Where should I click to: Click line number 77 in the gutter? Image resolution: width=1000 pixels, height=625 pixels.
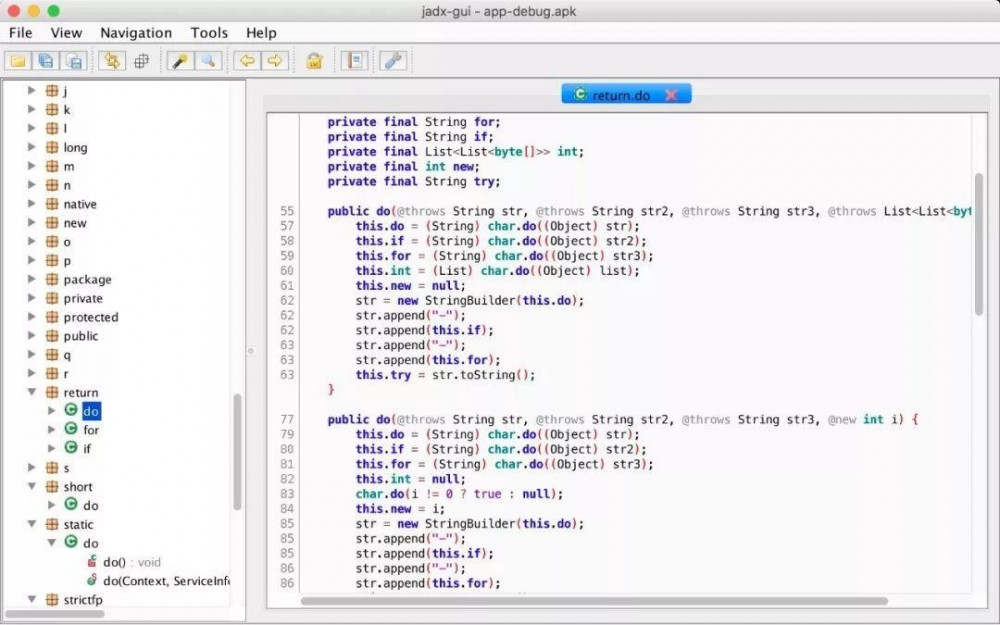pyautogui.click(x=287, y=420)
